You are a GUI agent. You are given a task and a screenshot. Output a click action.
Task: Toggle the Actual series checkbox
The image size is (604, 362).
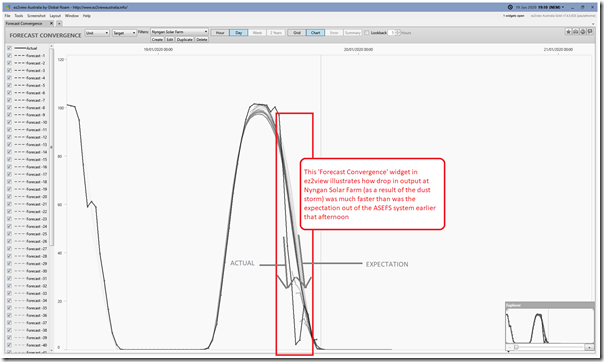(9, 48)
